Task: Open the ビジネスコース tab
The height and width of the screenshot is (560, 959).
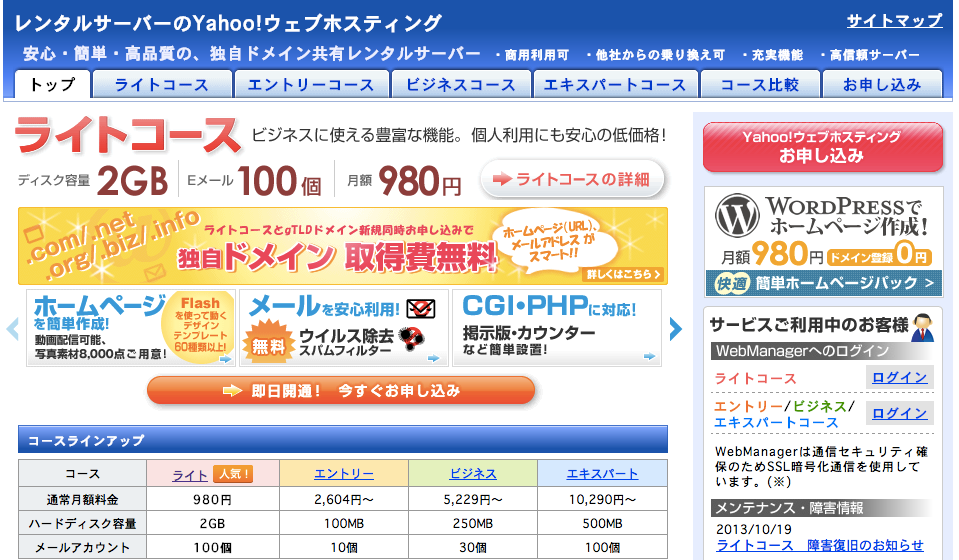Action: point(461,84)
